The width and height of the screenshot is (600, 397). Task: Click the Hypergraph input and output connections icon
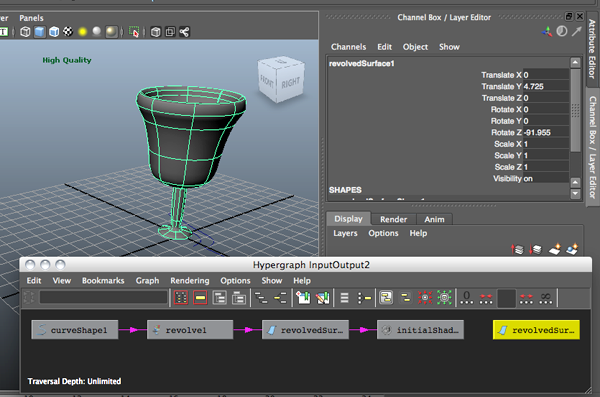pyautogui.click(x=386, y=297)
